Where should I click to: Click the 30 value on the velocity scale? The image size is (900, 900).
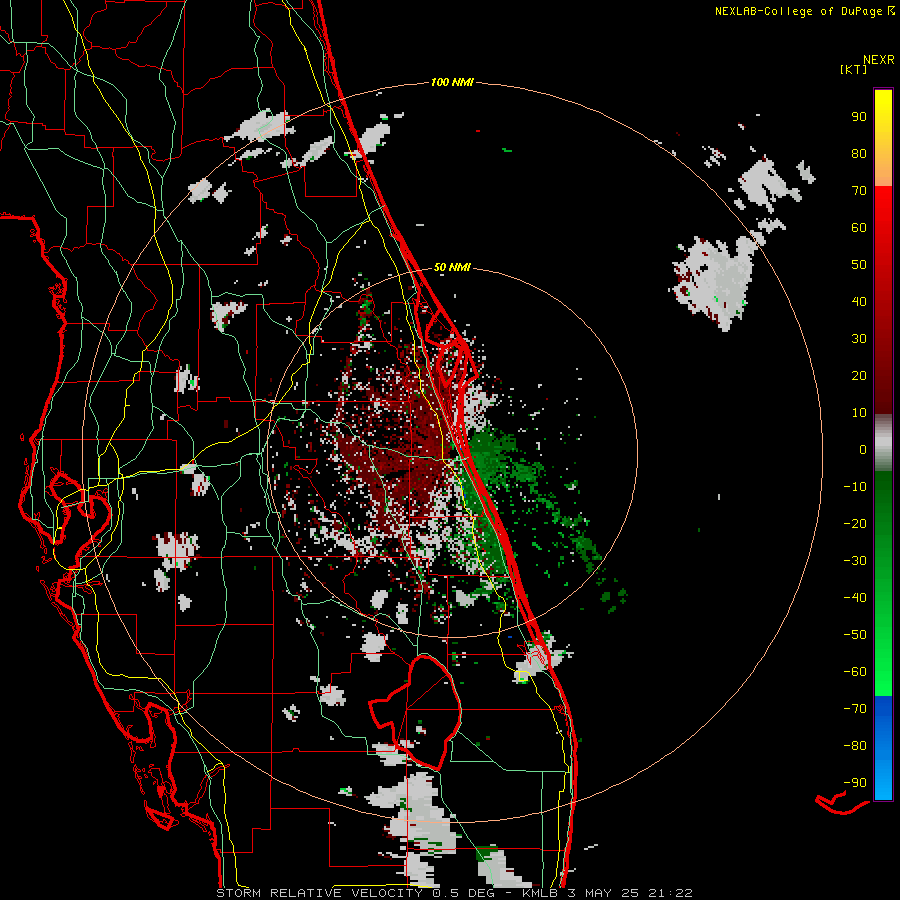[859, 339]
